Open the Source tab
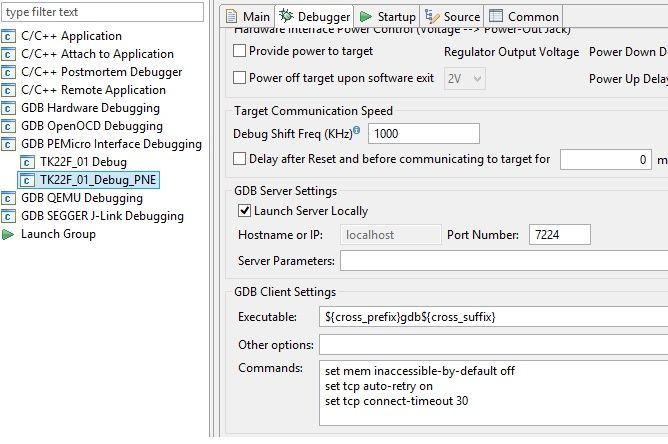Viewport: 668px width, 444px height. (453, 17)
